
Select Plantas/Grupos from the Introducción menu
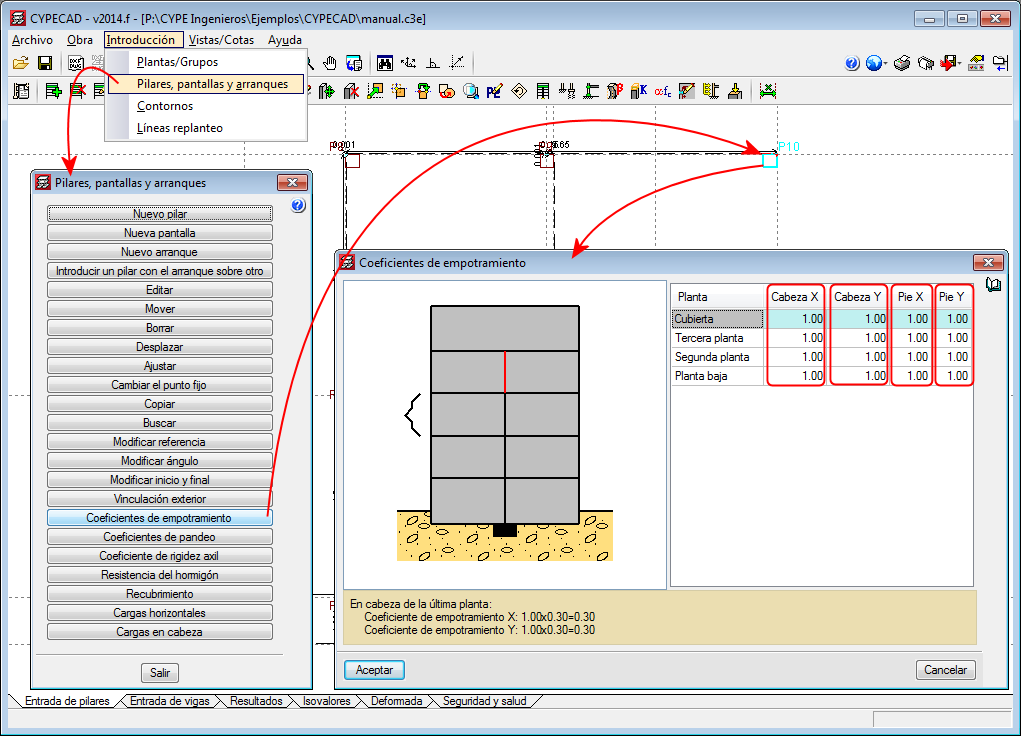click(177, 62)
